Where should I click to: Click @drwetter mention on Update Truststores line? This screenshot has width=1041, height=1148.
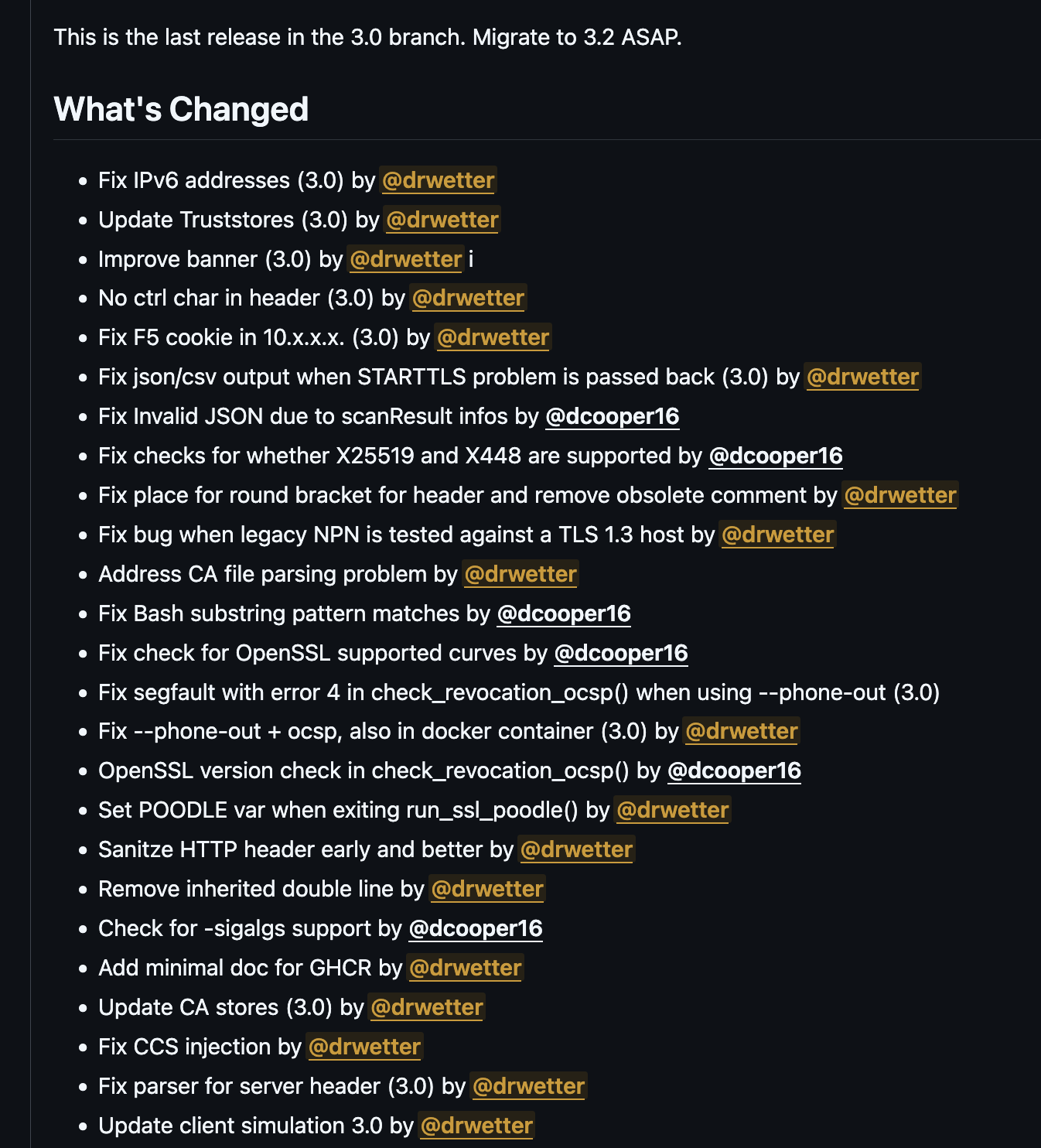[442, 220]
